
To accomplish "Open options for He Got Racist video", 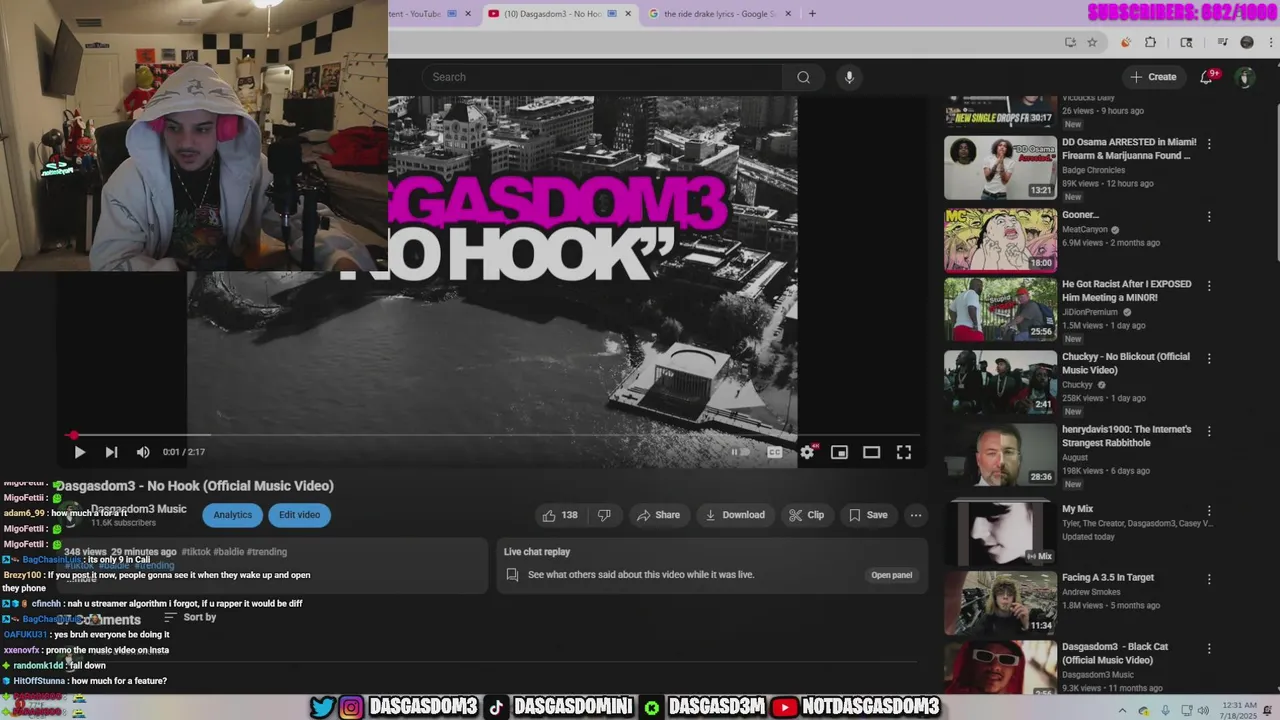I will 1209,286.
